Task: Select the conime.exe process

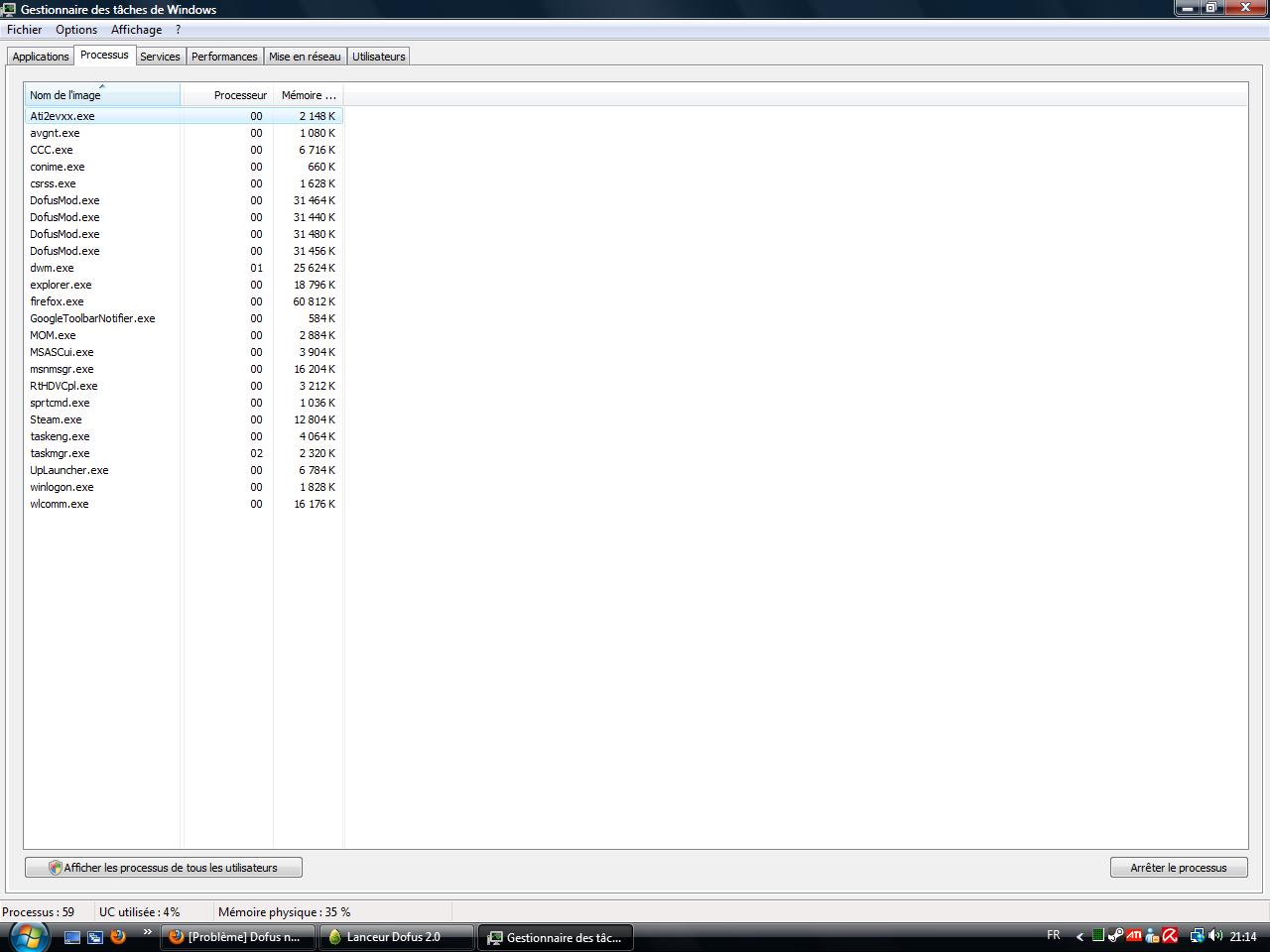Action: (184, 167)
